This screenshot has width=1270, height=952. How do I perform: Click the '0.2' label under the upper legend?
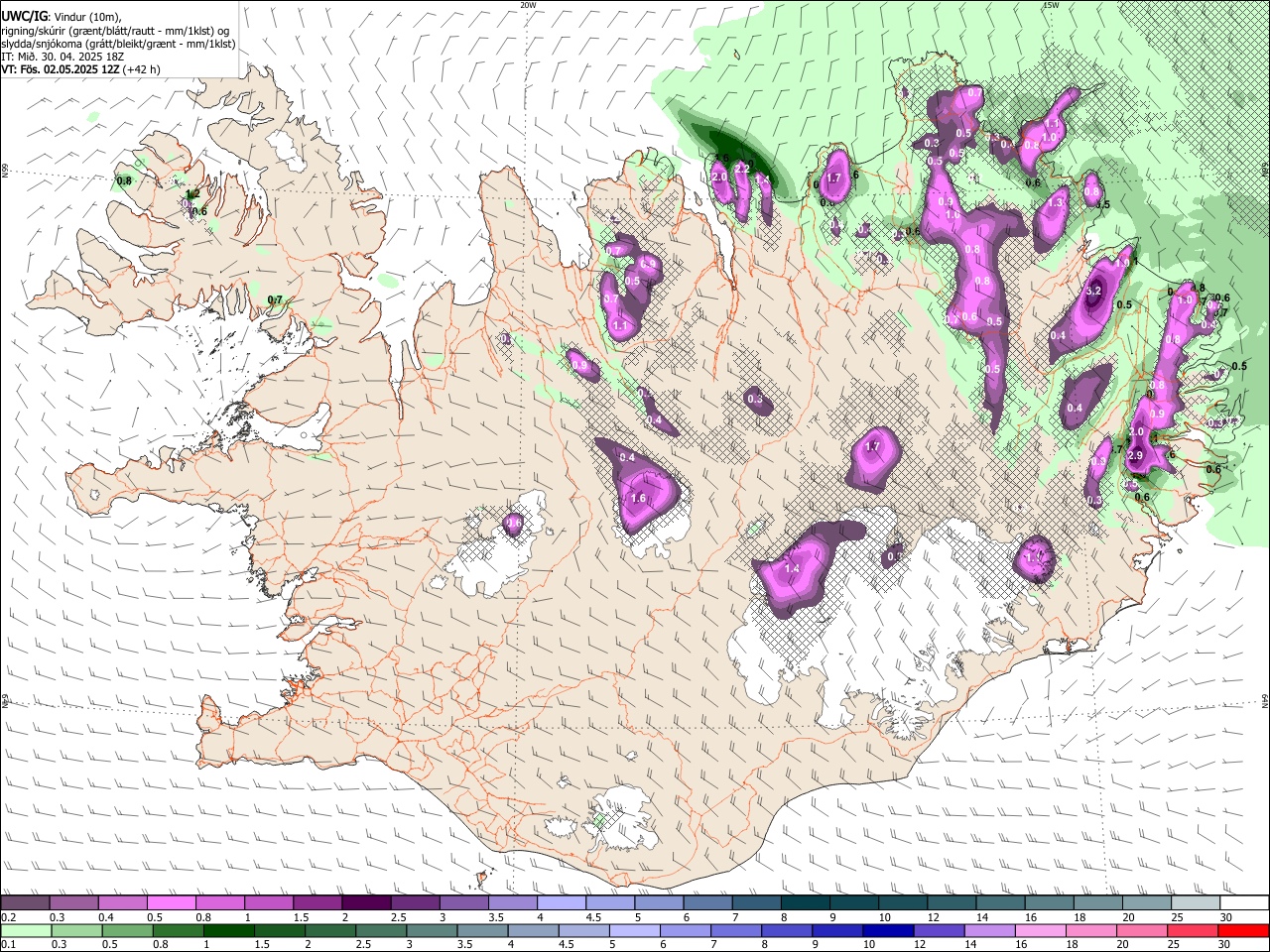coord(8,917)
